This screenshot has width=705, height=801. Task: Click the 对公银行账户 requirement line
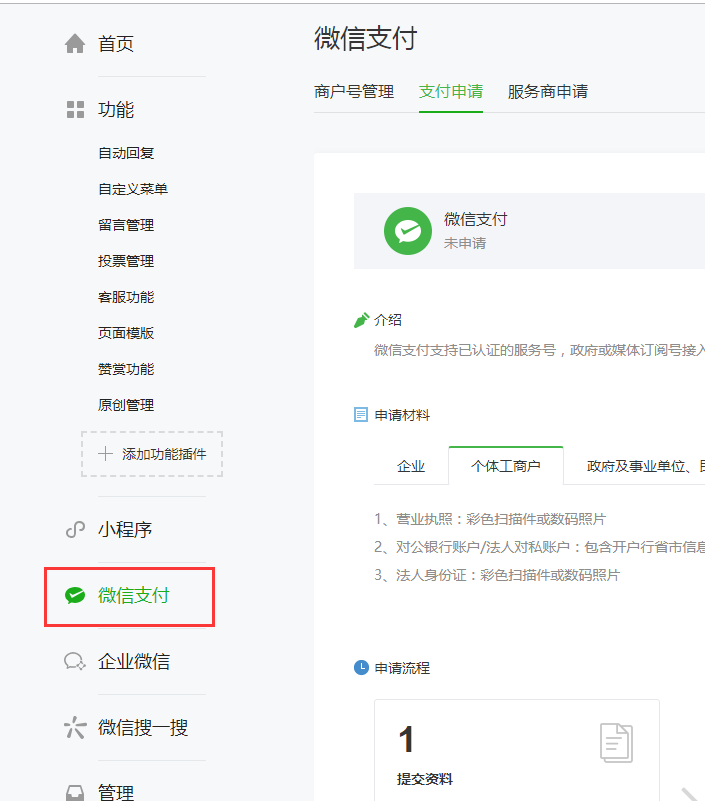pos(539,547)
